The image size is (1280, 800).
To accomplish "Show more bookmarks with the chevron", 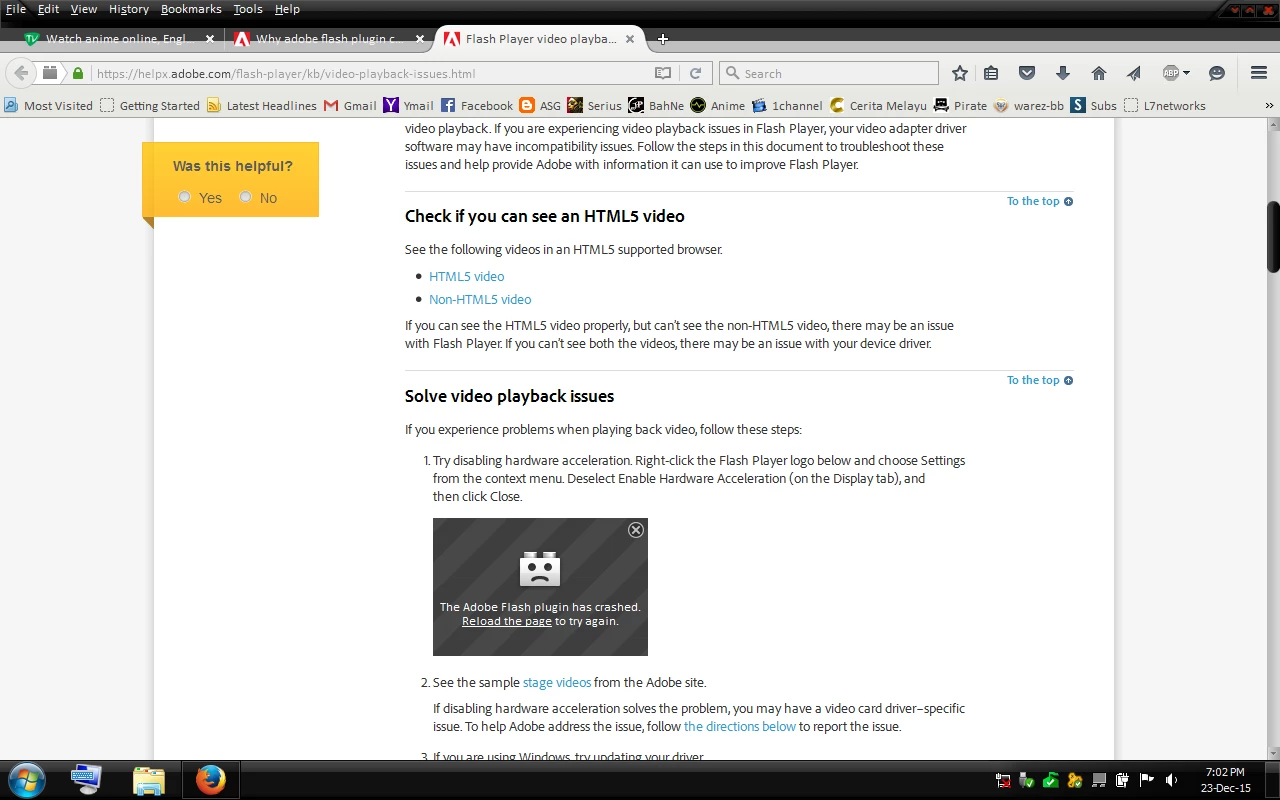I will pos(1270,105).
